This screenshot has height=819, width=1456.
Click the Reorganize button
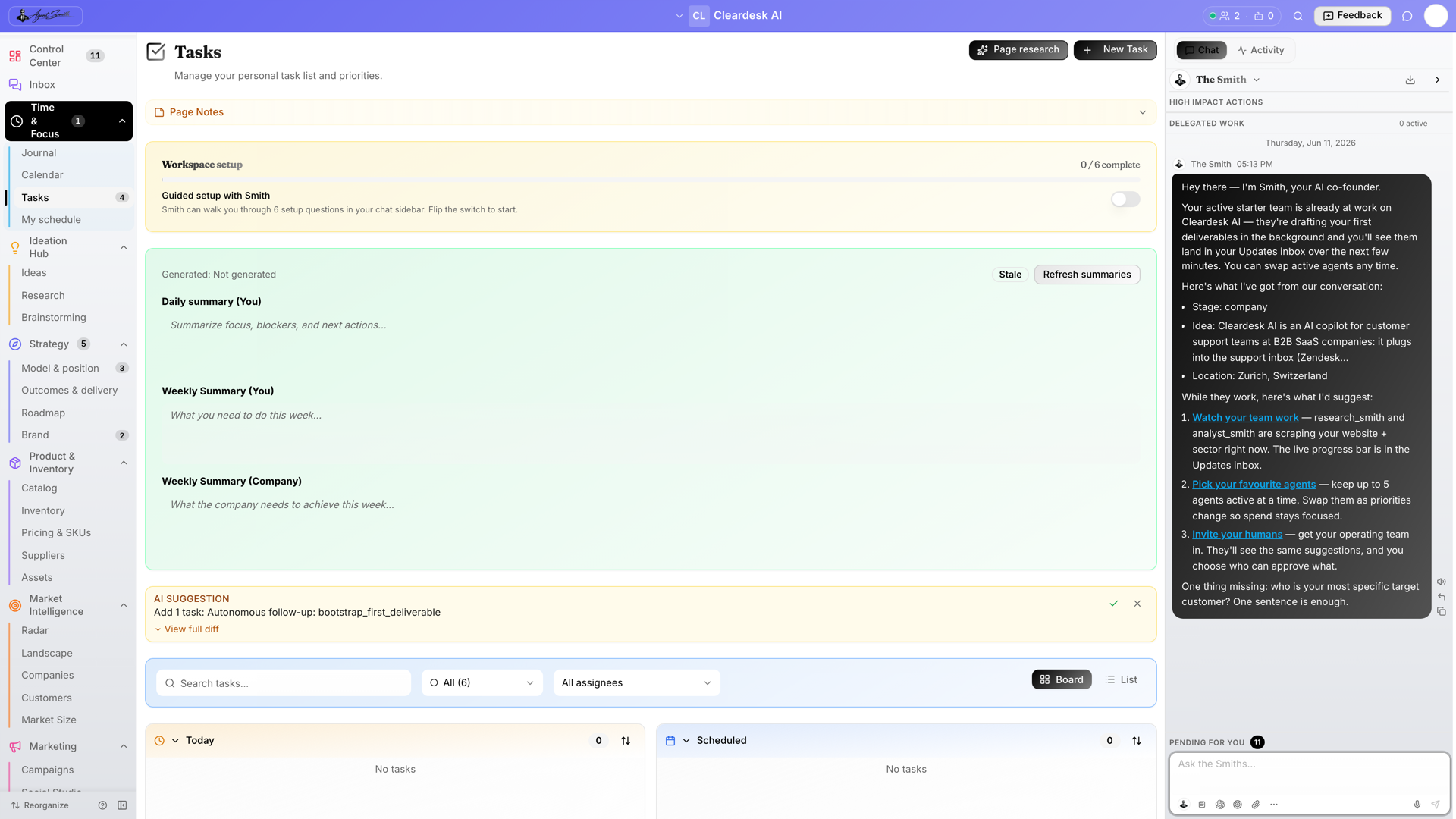[x=40, y=805]
